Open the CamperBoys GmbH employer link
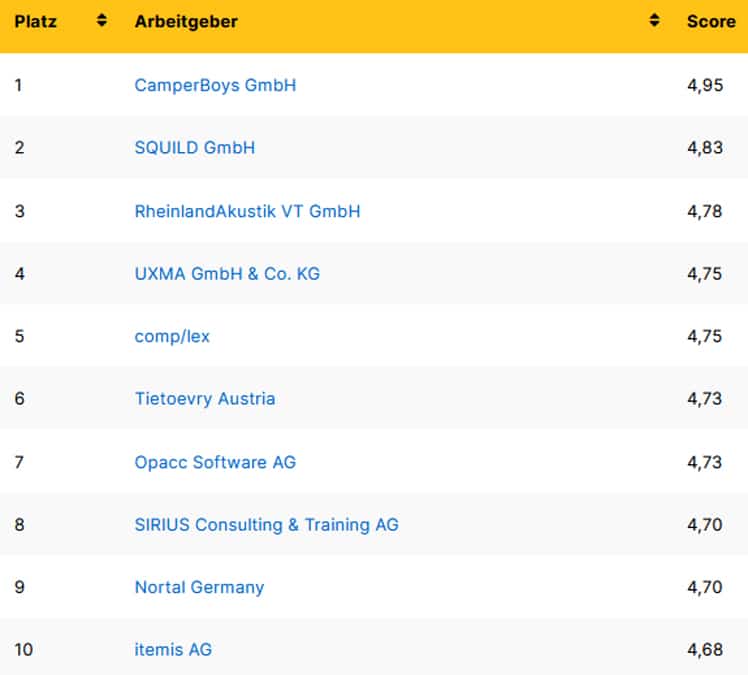The height and width of the screenshot is (675, 748). [215, 85]
